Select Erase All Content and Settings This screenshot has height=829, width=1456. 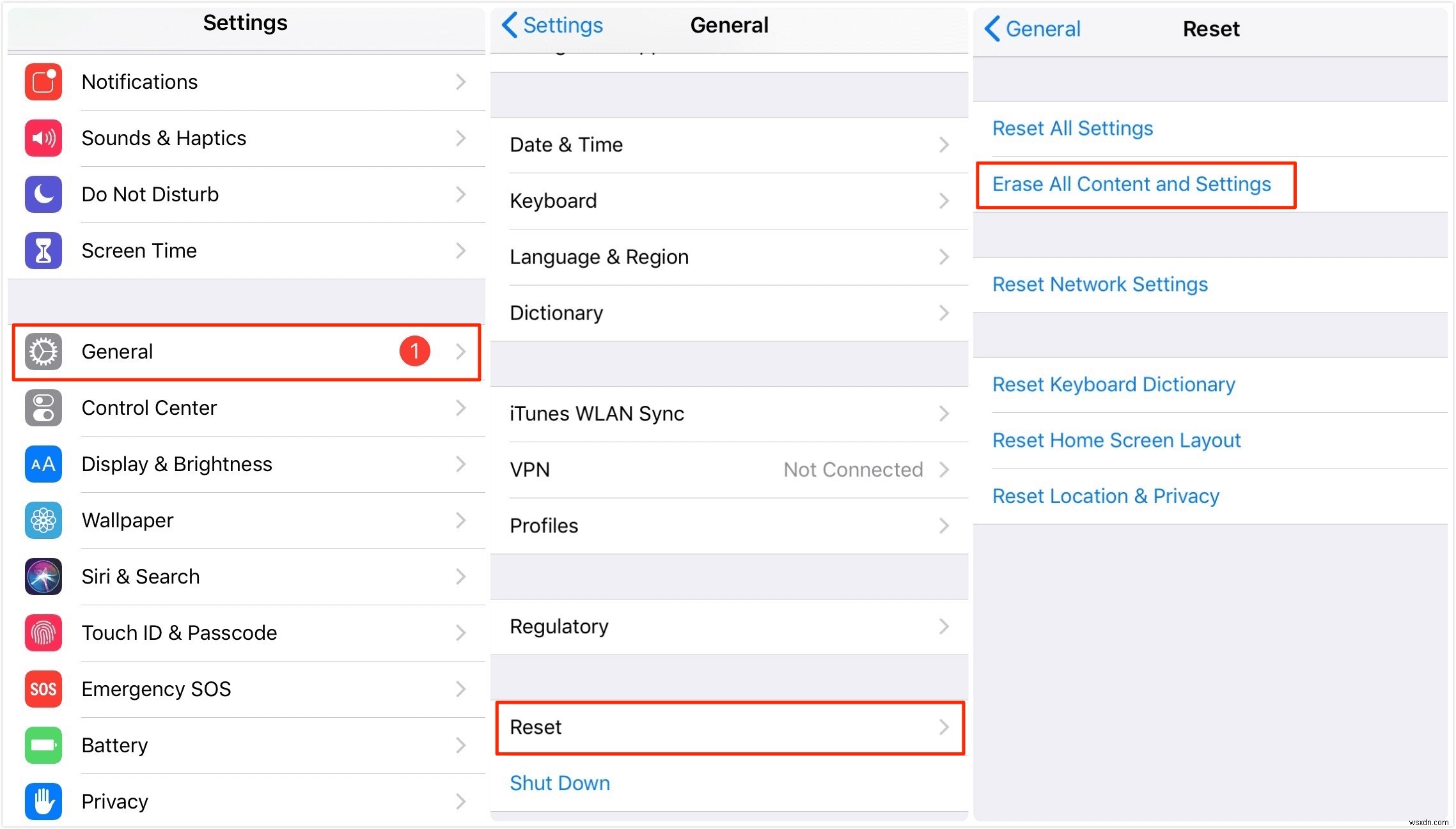[x=1132, y=184]
